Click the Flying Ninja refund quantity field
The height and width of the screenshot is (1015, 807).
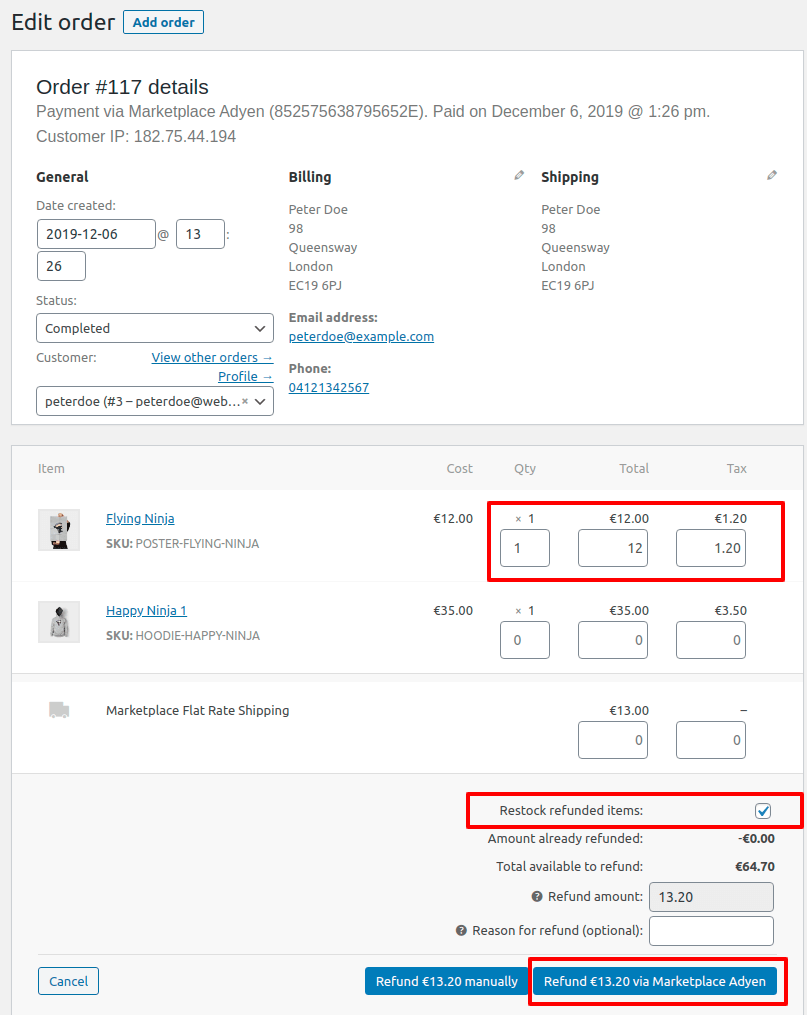pyautogui.click(x=525, y=548)
